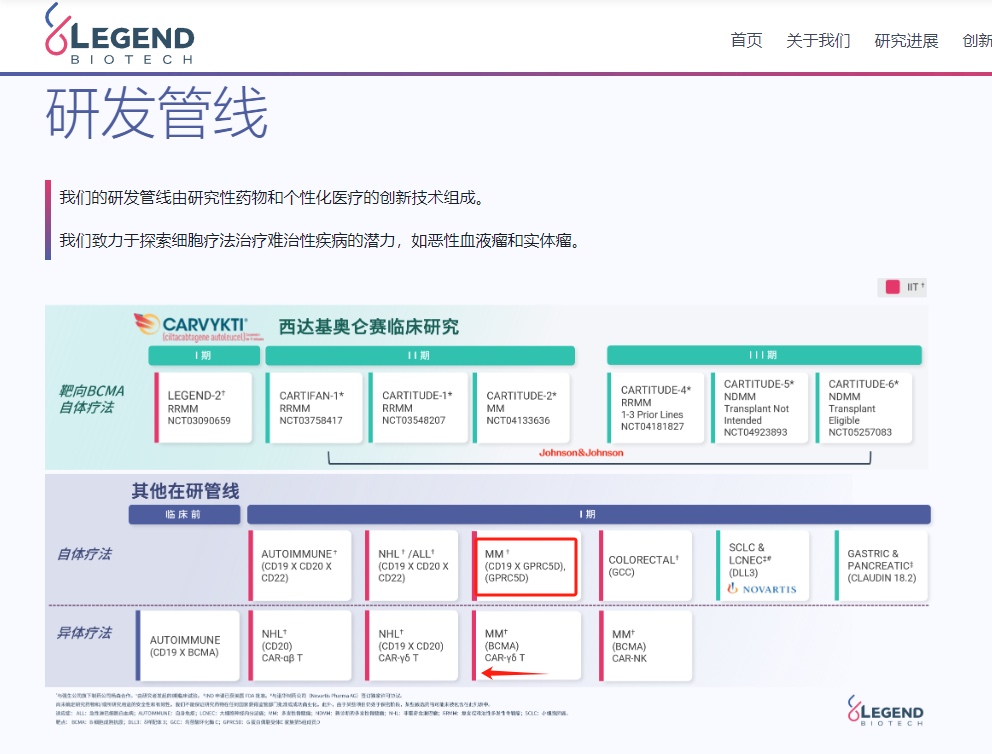Viewport: 992px width, 754px height.
Task: Click the MM (CD19 X GPRC5D) card
Action: (526, 566)
